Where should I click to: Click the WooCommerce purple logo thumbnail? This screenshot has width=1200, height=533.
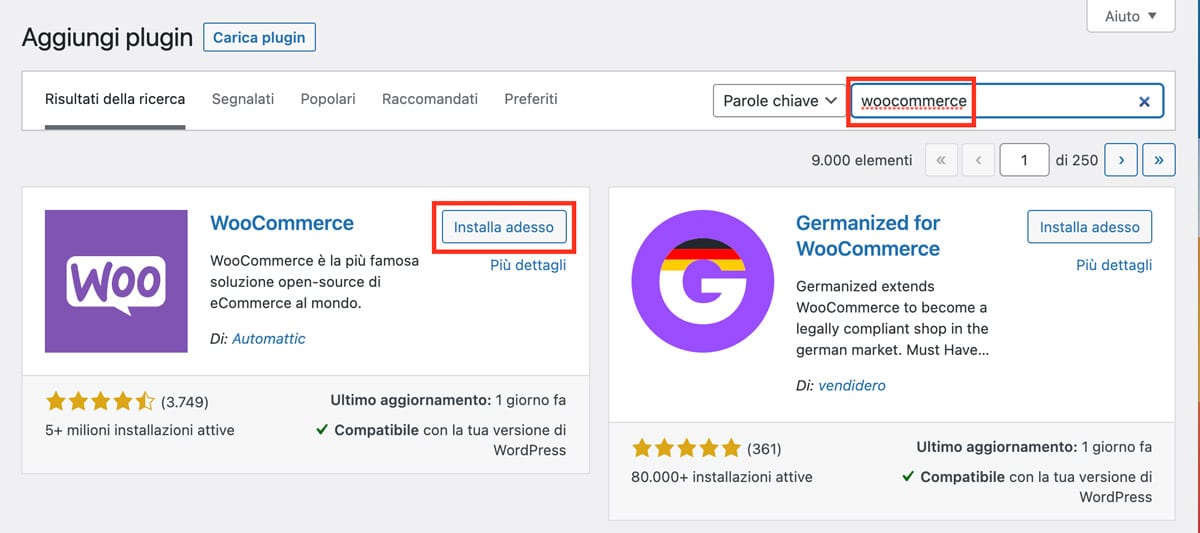coord(116,281)
